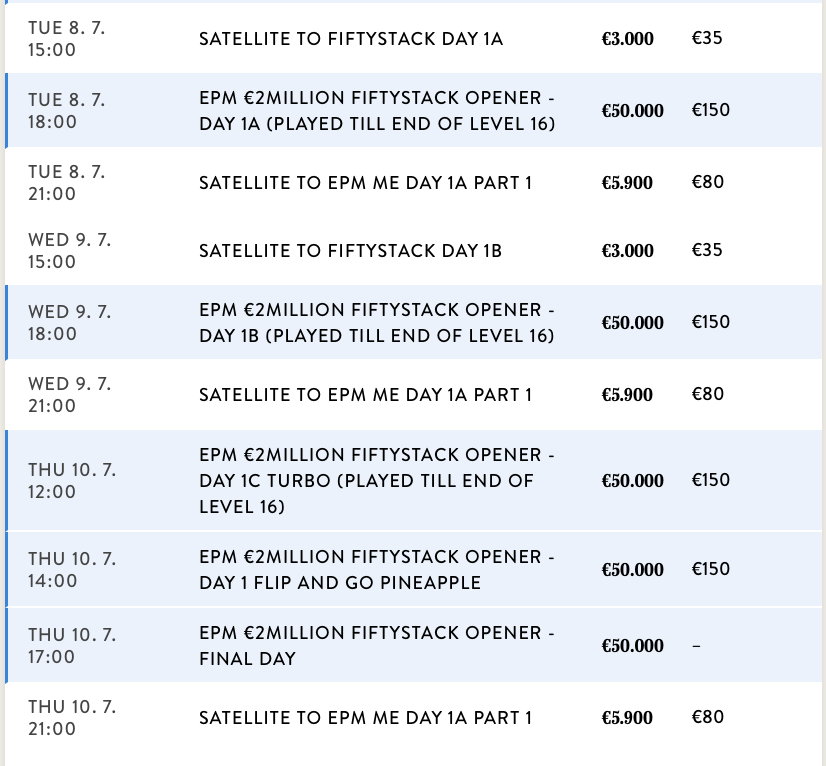Open the Day 1C Turbo opener event
Screen dimensions: 826x766
[376, 481]
